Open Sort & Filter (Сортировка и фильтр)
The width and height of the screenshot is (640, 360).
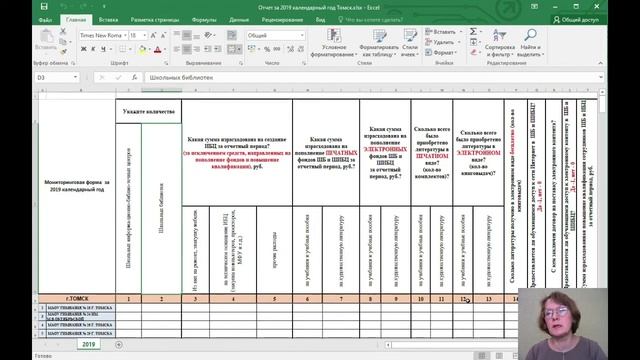[500, 43]
